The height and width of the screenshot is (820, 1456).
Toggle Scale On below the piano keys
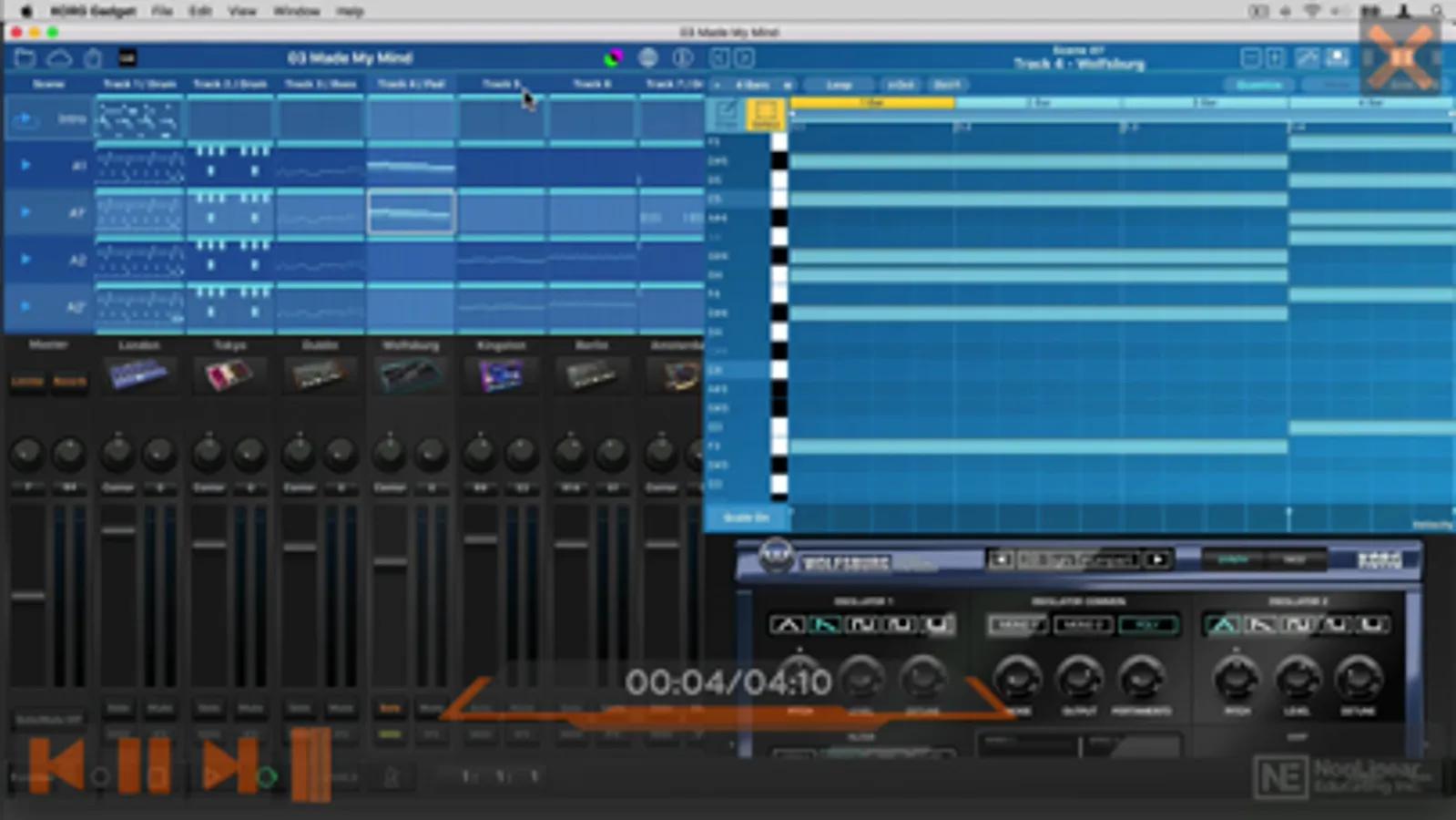[746, 518]
